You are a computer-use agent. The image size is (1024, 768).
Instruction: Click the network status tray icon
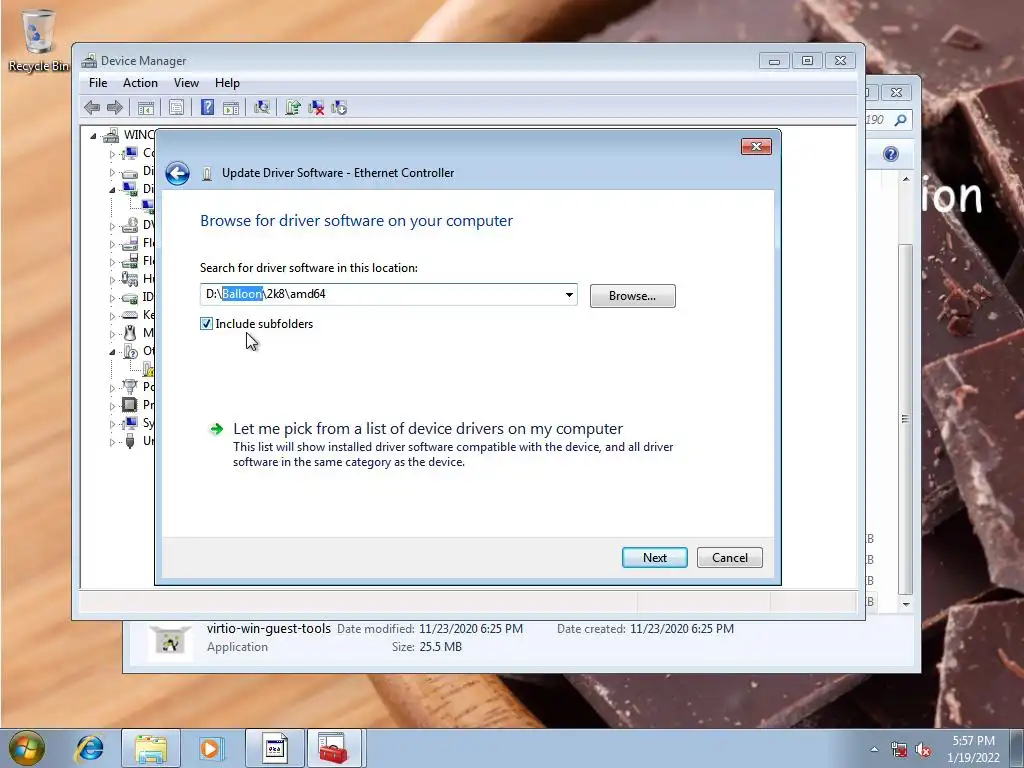899,749
